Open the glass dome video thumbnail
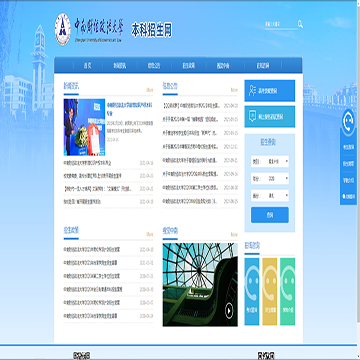 [x=200, y=284]
